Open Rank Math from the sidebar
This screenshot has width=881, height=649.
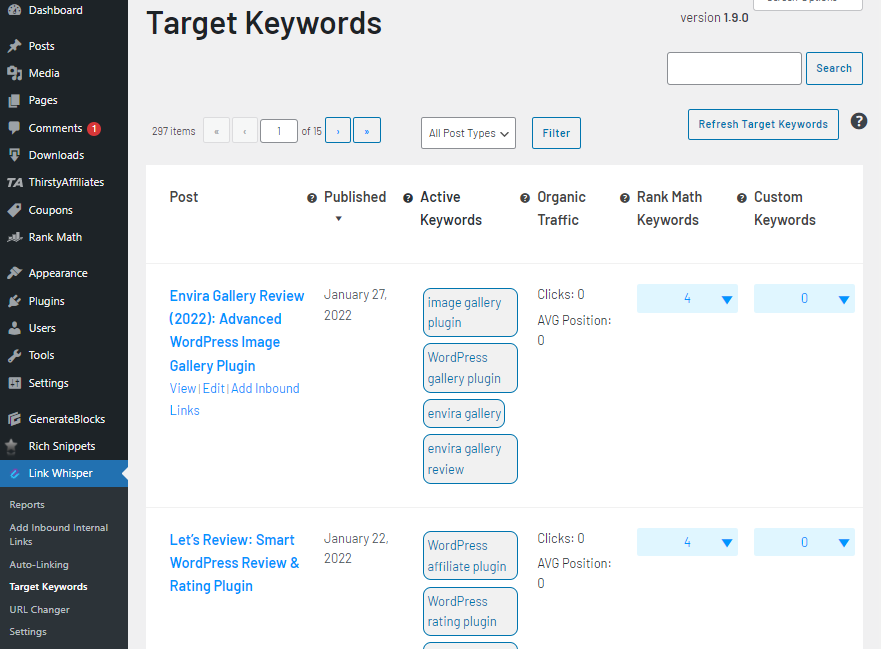(15, 237)
